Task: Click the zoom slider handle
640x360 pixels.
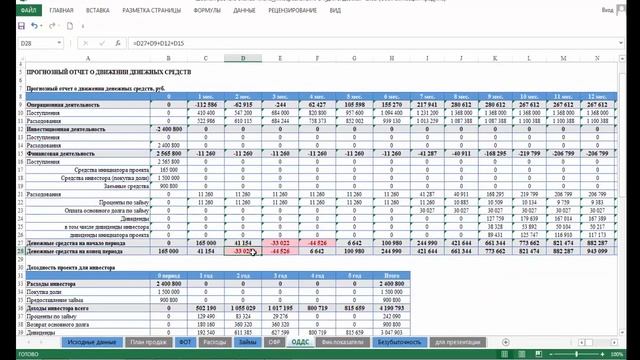Action: [576, 354]
